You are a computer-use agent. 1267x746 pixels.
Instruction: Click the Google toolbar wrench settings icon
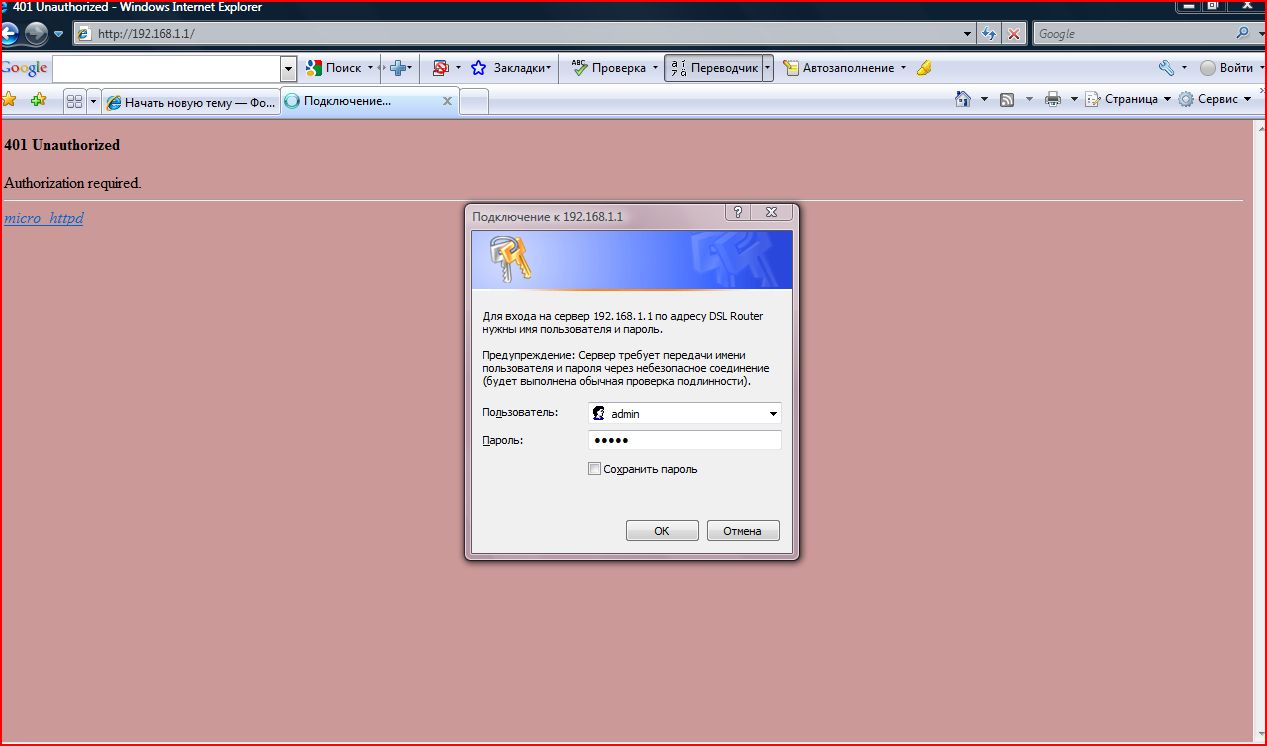[1166, 68]
